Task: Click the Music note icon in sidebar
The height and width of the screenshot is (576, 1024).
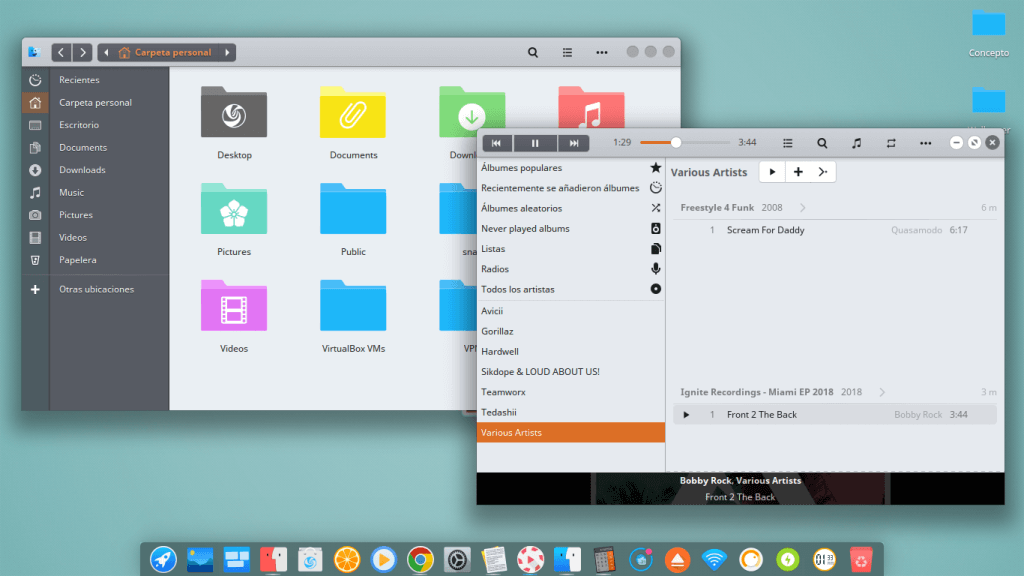Action: (x=35, y=193)
